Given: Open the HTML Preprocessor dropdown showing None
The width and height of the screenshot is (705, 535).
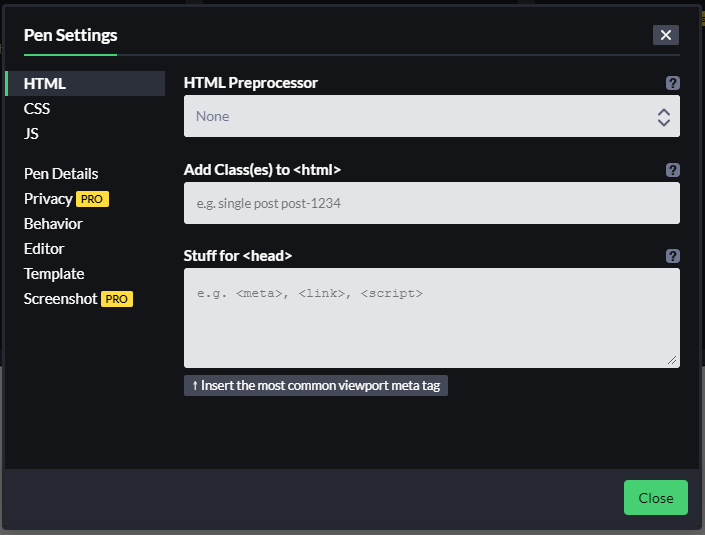Looking at the screenshot, I should click(x=432, y=116).
